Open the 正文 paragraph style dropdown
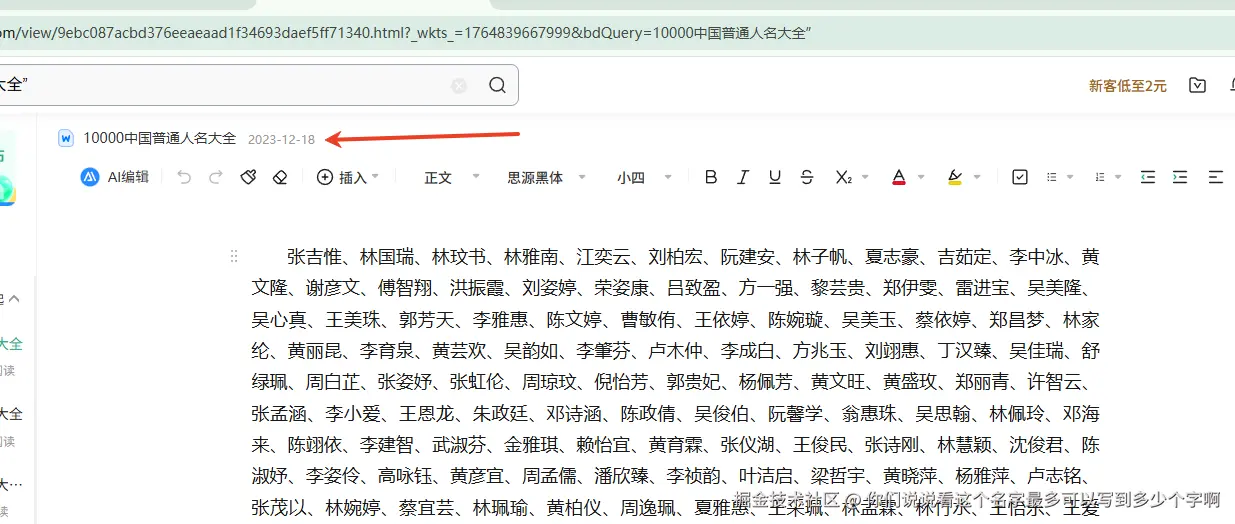1235x524 pixels. [452, 177]
